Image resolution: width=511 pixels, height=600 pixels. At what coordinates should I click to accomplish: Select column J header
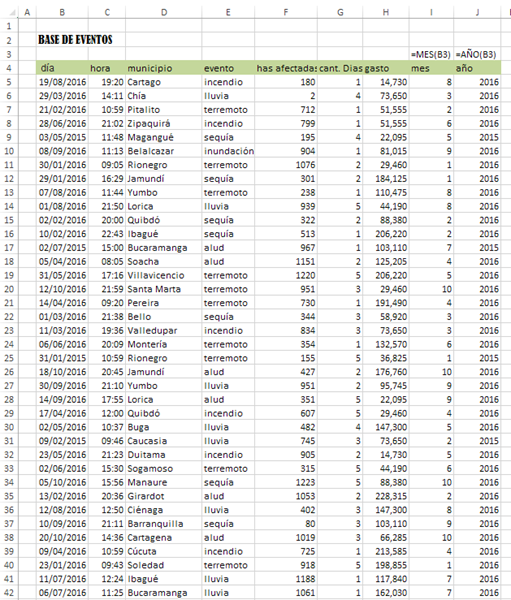477,12
